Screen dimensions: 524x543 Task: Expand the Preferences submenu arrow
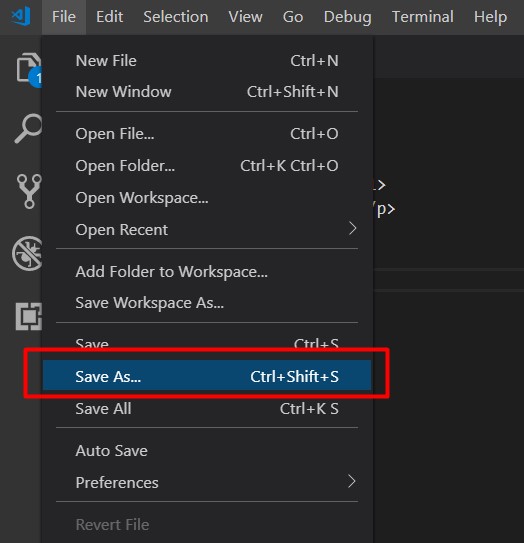(352, 481)
